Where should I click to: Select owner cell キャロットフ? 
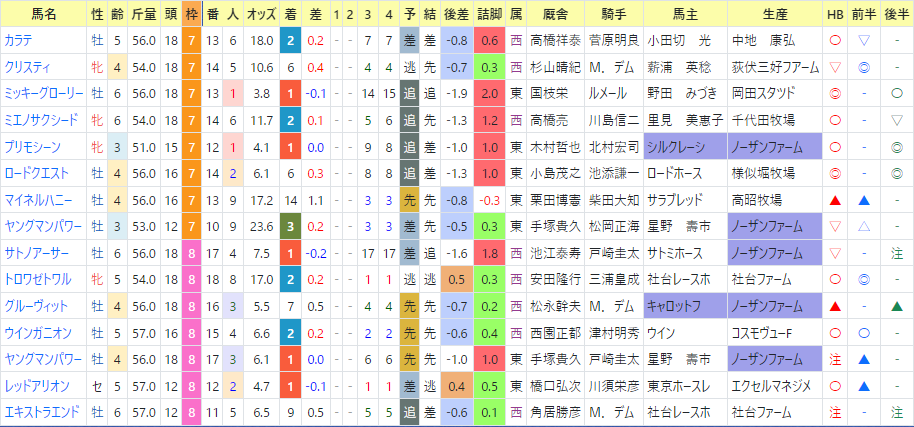685,306
